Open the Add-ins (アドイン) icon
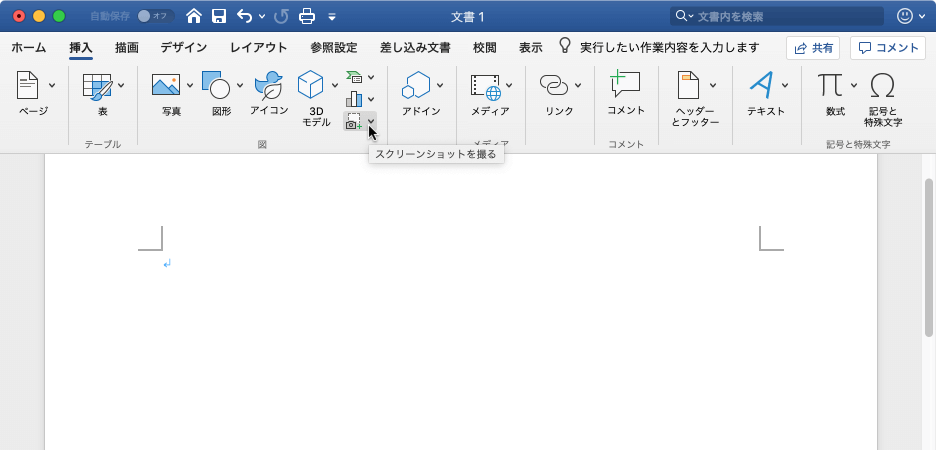Image resolution: width=936 pixels, height=450 pixels. click(415, 85)
